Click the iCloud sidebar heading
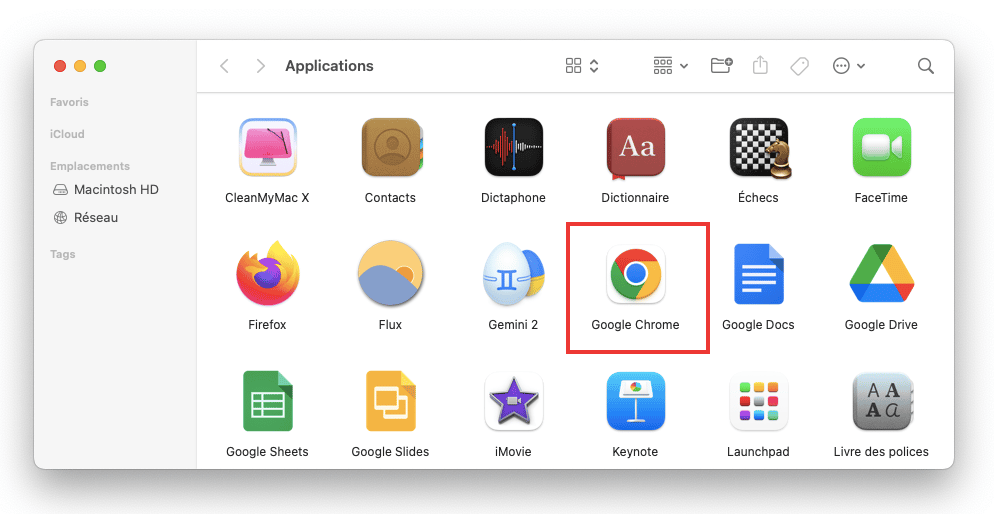Image resolution: width=994 pixels, height=514 pixels. [67, 134]
